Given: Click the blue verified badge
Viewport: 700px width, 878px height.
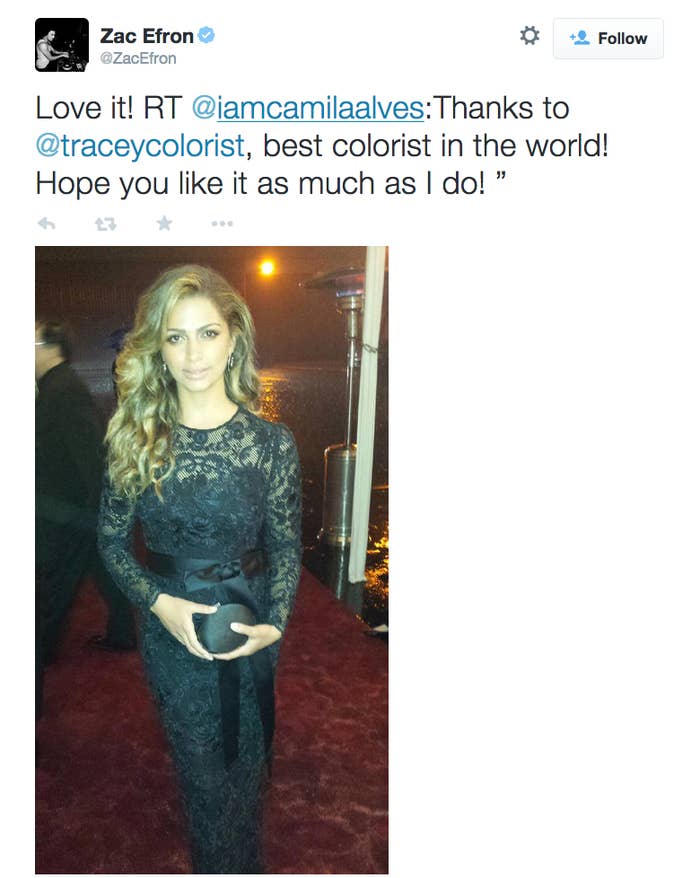Looking at the screenshot, I should click(207, 35).
